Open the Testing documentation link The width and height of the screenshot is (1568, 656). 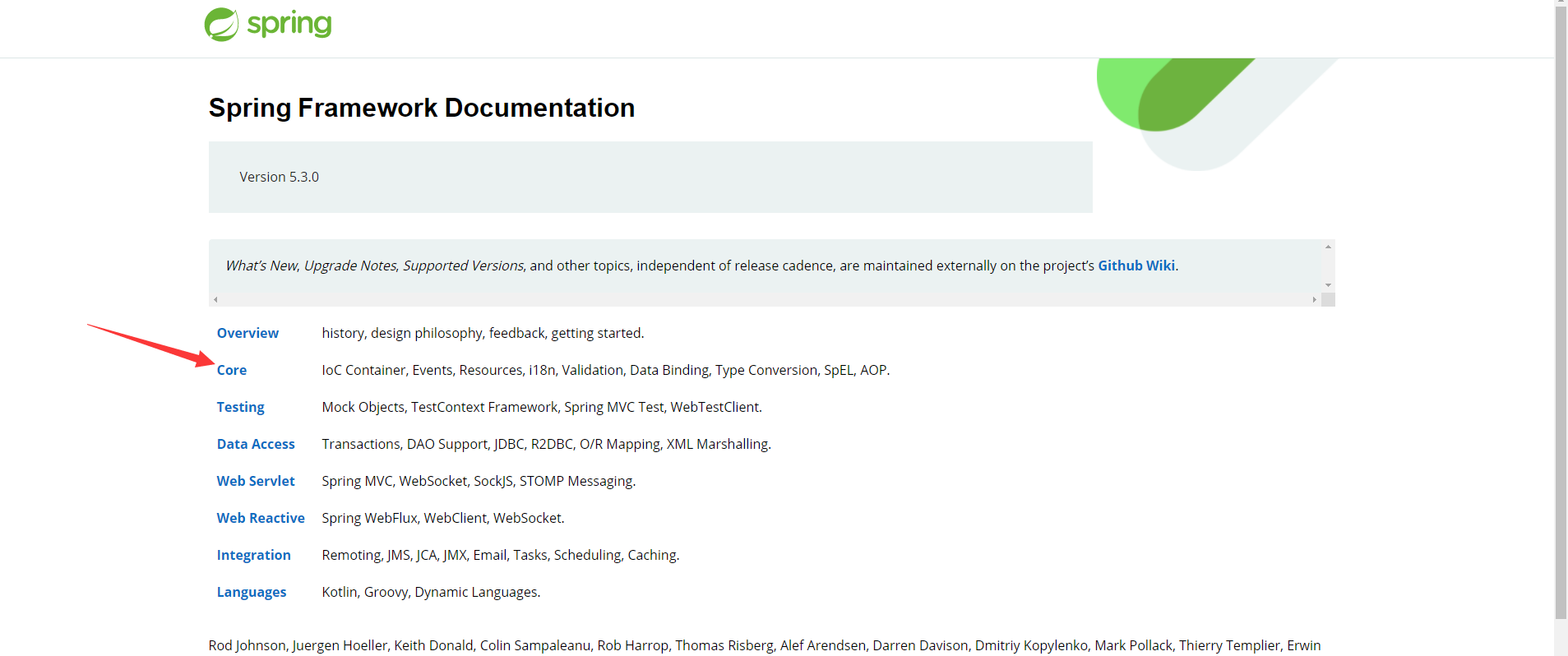pos(240,407)
